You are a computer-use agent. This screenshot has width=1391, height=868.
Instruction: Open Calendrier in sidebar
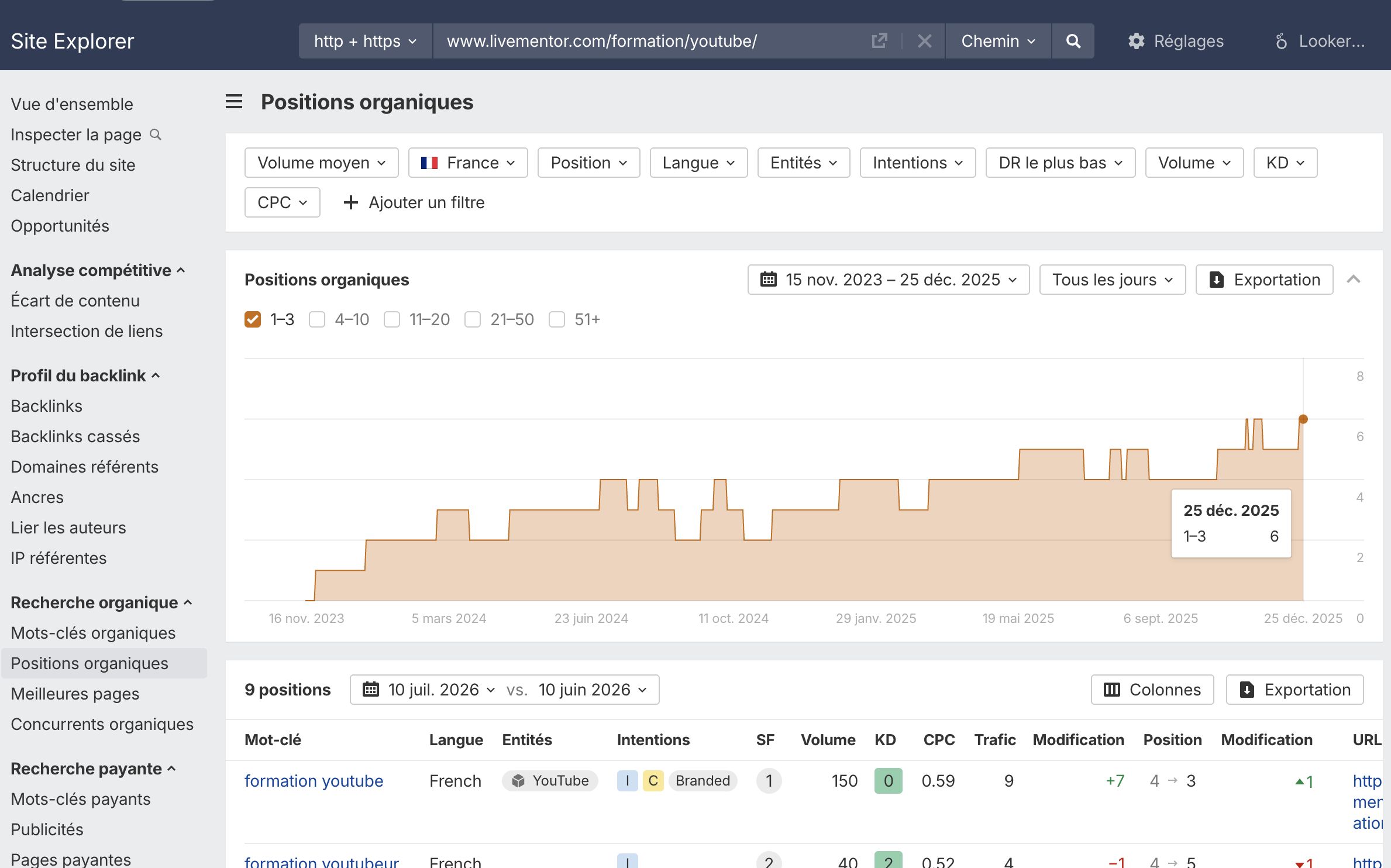(x=50, y=195)
